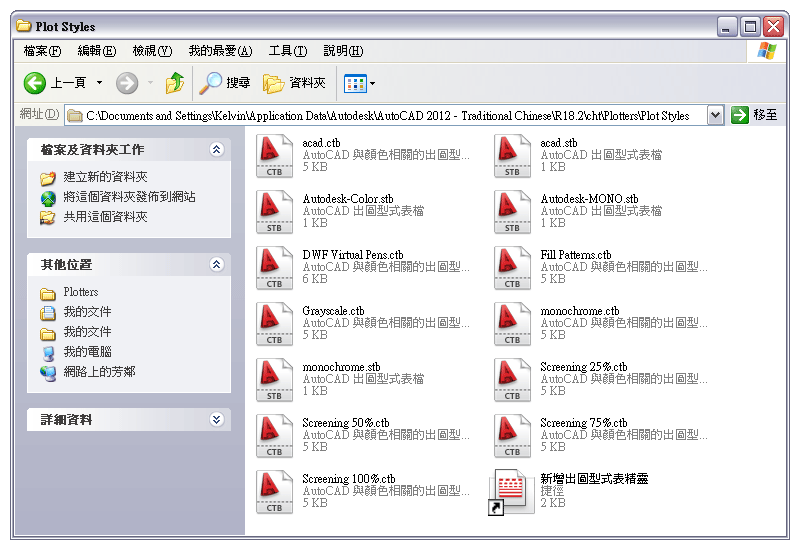
Task: Click the Views icon button
Action: pyautogui.click(x=355, y=83)
